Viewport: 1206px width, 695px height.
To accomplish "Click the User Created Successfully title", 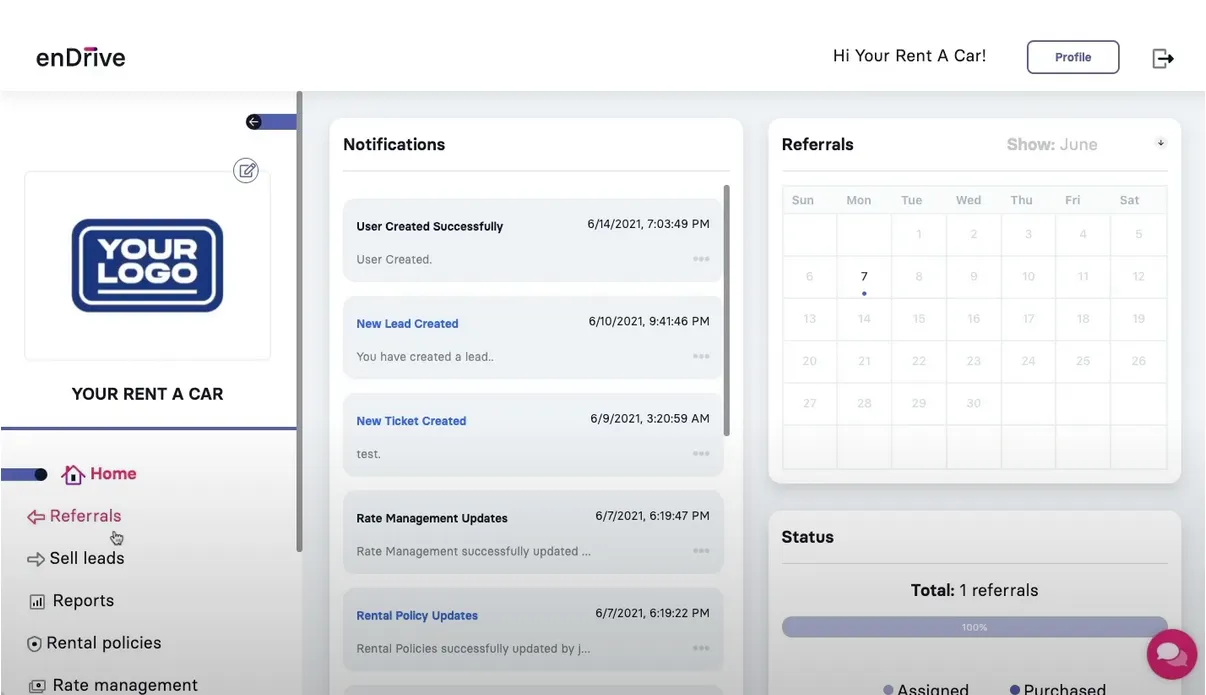I will (430, 227).
